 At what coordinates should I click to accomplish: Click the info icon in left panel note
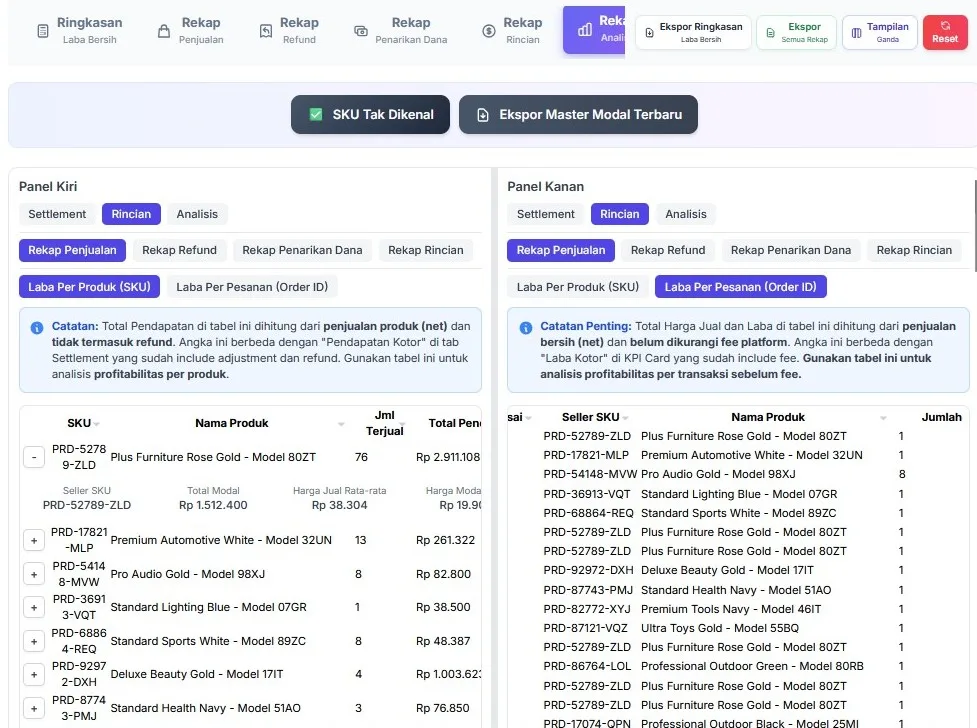pyautogui.click(x=37, y=327)
